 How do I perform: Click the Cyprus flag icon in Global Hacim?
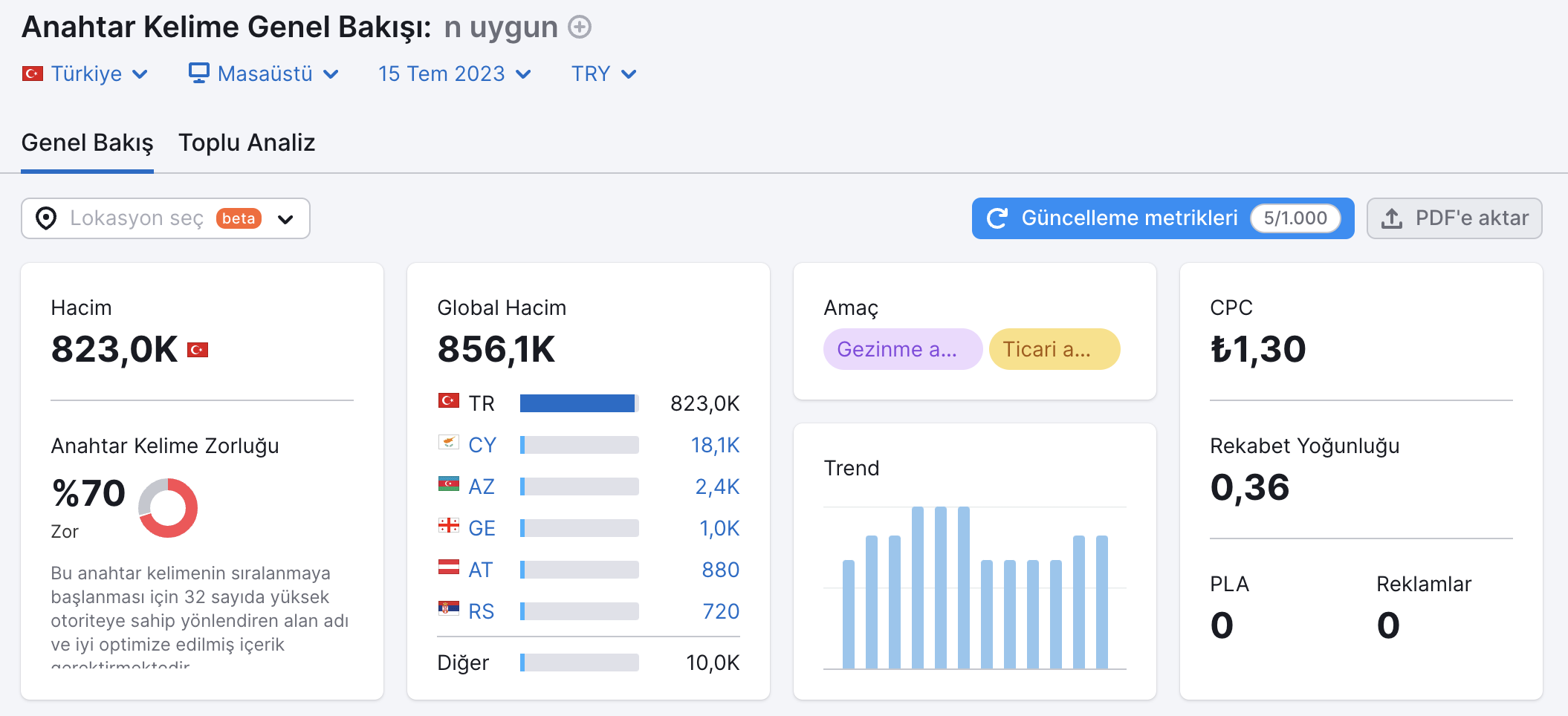point(449,443)
